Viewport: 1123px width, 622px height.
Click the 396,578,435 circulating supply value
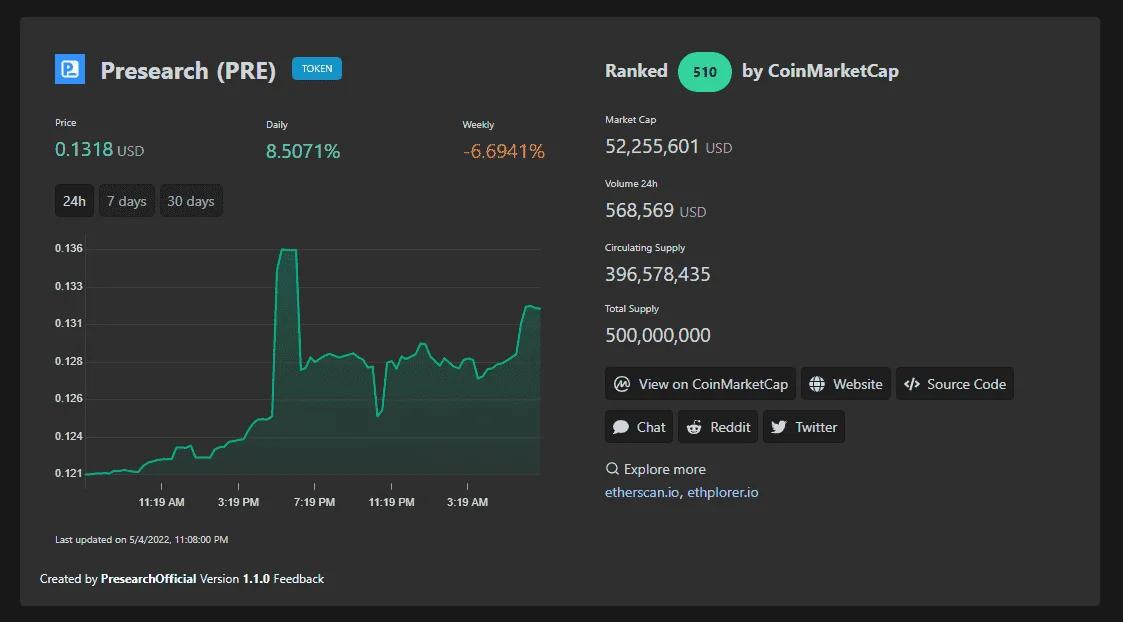657,274
